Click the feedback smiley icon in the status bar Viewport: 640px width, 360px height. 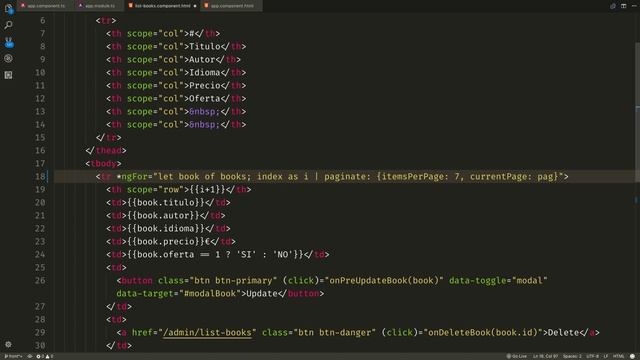tap(632, 356)
